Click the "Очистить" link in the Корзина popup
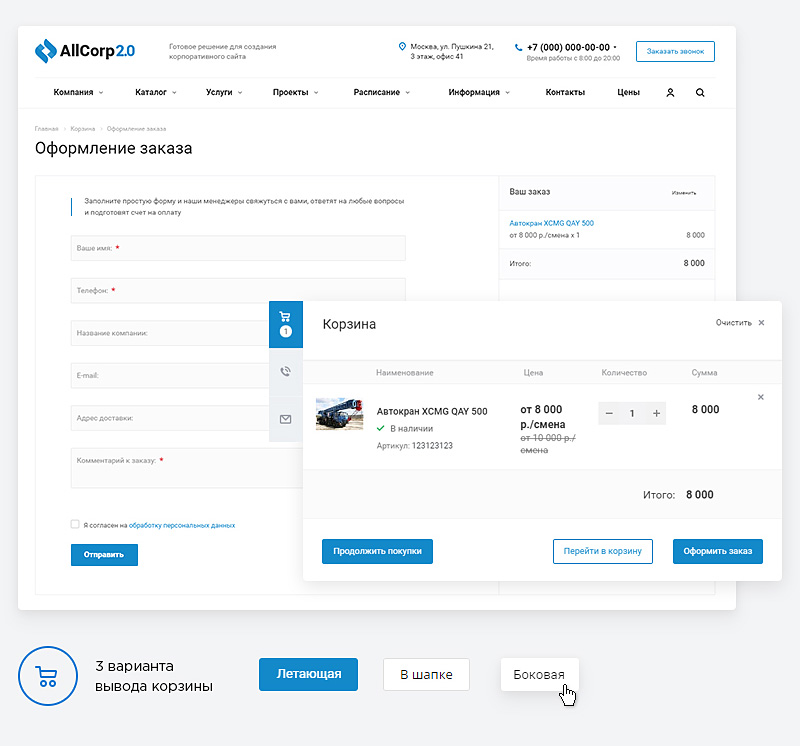The width and height of the screenshot is (800, 746). pos(732,323)
